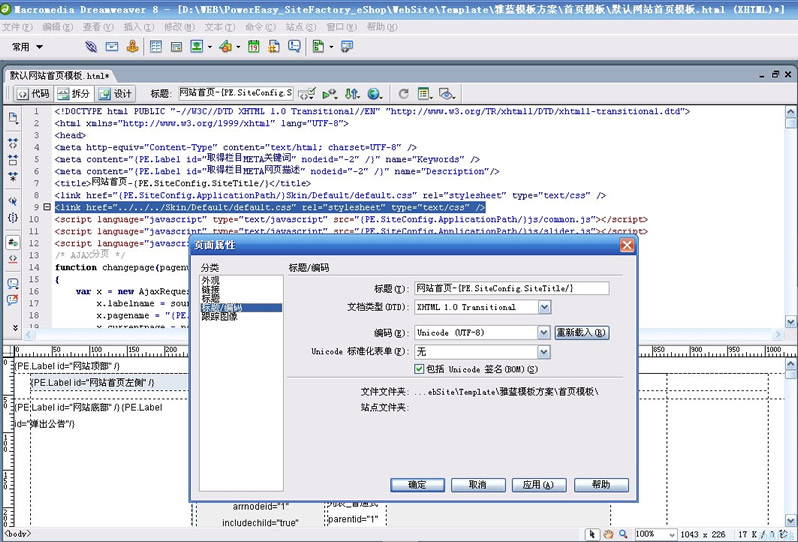Insert a Table using the table icon
The height and width of the screenshot is (542, 798).
point(156,47)
